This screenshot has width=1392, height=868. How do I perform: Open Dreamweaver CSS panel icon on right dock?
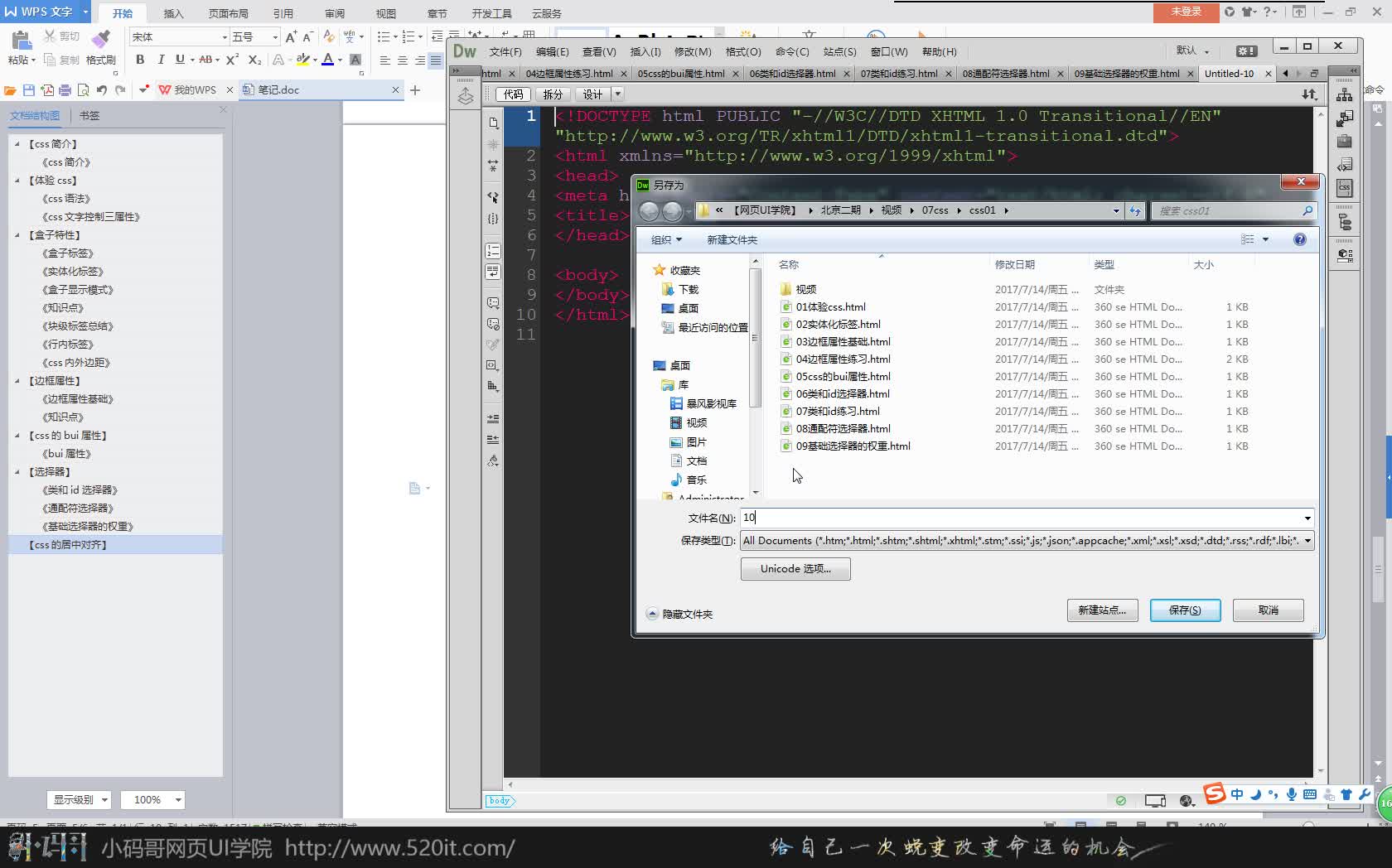click(x=1344, y=188)
